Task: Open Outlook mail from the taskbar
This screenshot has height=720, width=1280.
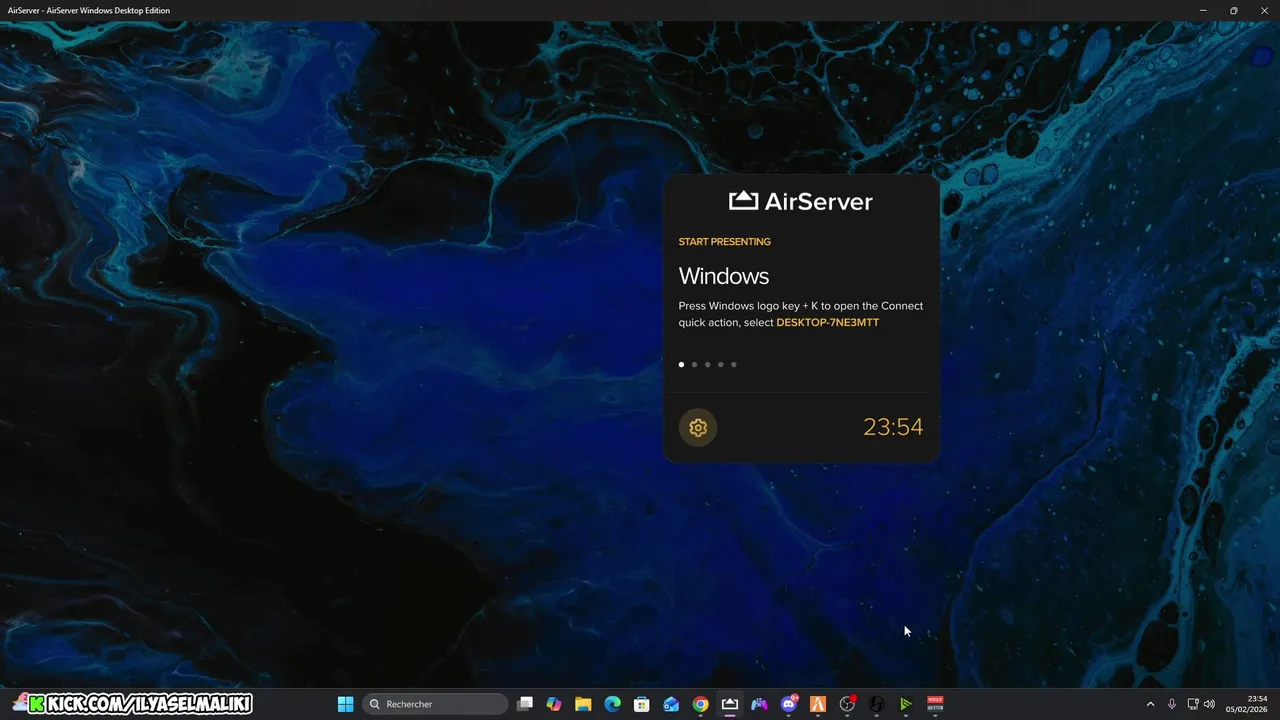Action: click(671, 704)
